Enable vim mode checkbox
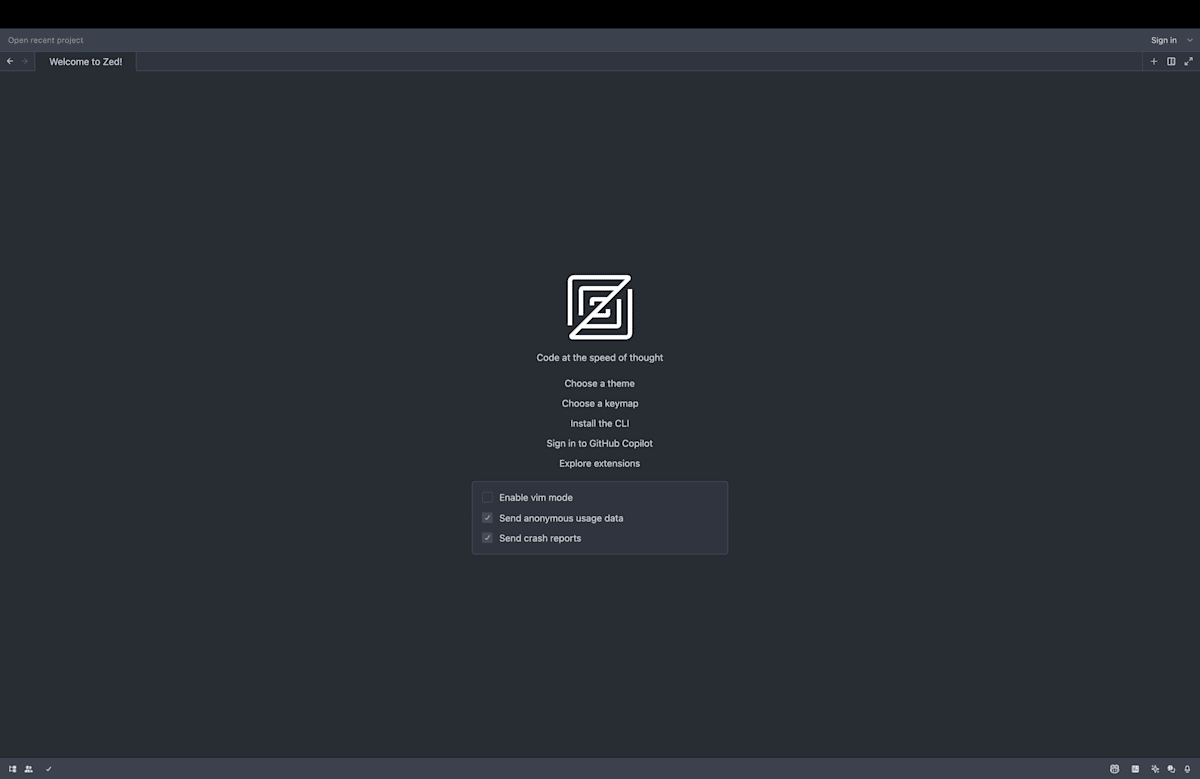Viewport: 1200px width, 779px height. [x=487, y=497]
